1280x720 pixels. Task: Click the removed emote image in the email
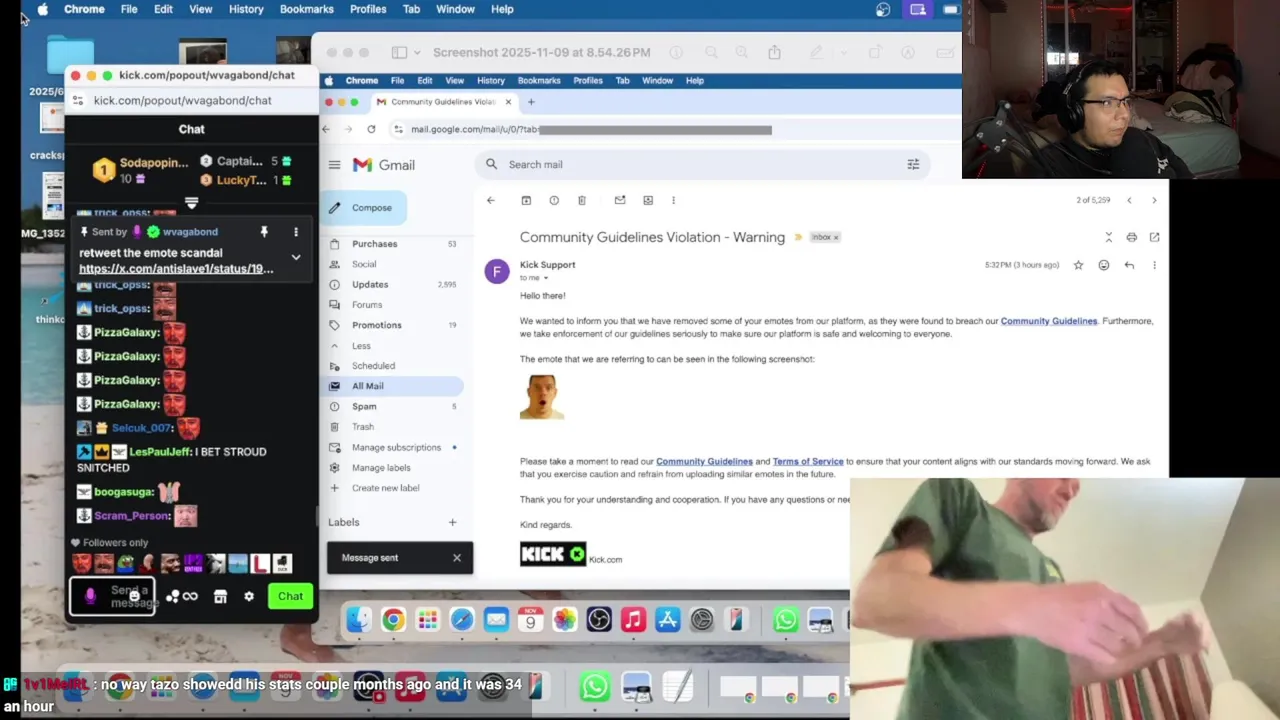(x=542, y=397)
